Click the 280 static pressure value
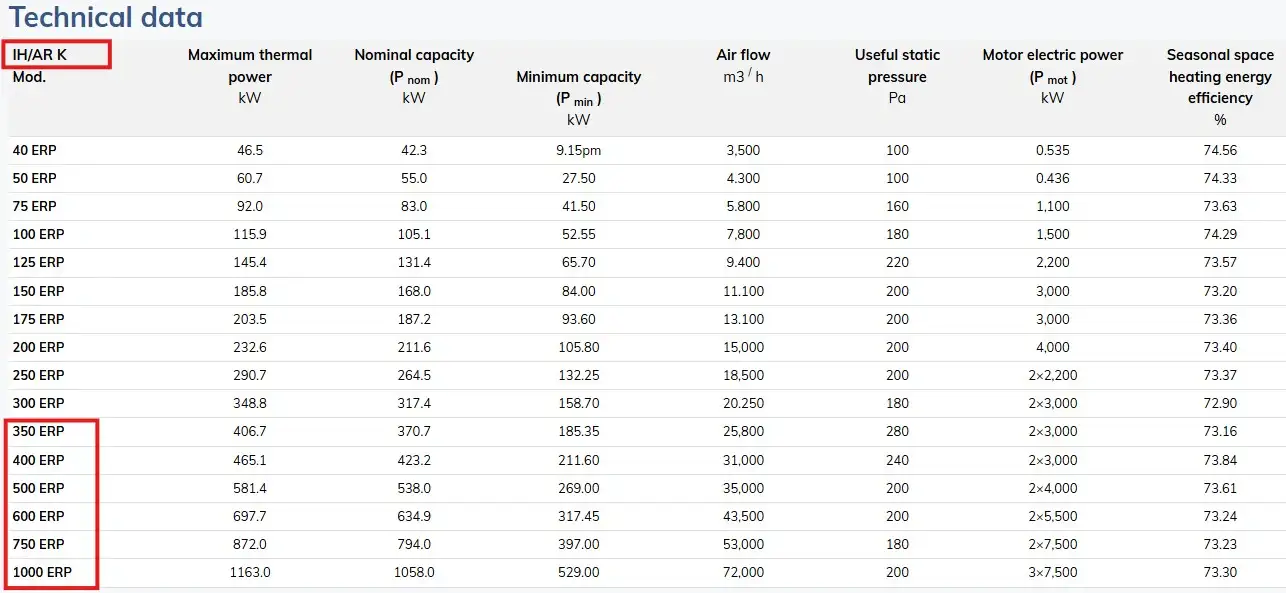The height and width of the screenshot is (593, 1286). [x=897, y=431]
